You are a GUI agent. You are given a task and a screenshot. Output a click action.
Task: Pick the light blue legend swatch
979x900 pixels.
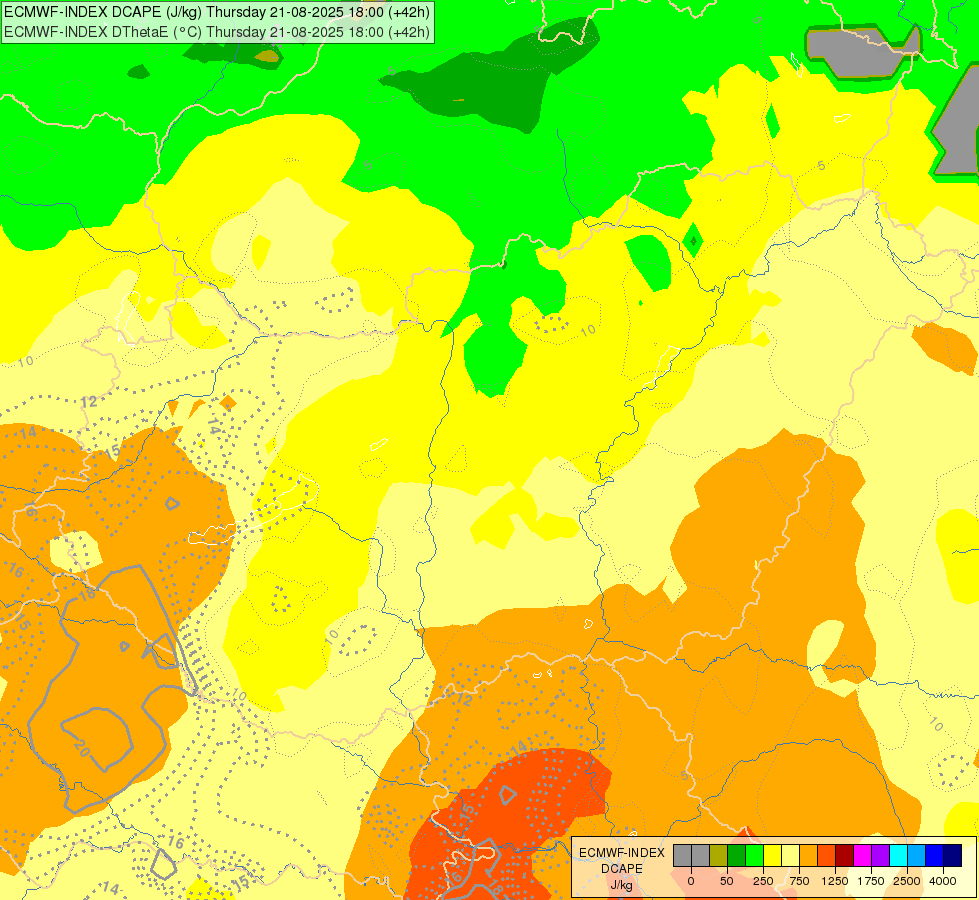pyautogui.click(x=917, y=856)
